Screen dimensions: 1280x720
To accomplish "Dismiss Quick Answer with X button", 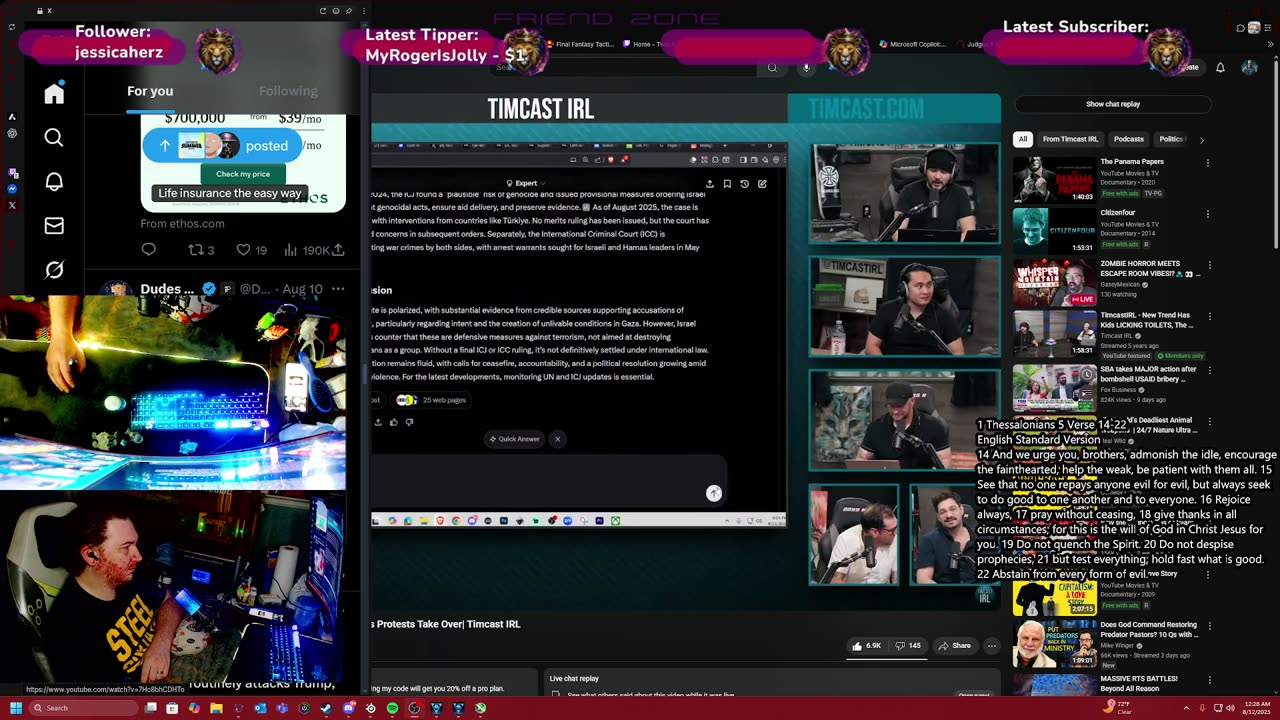I will [x=558, y=439].
